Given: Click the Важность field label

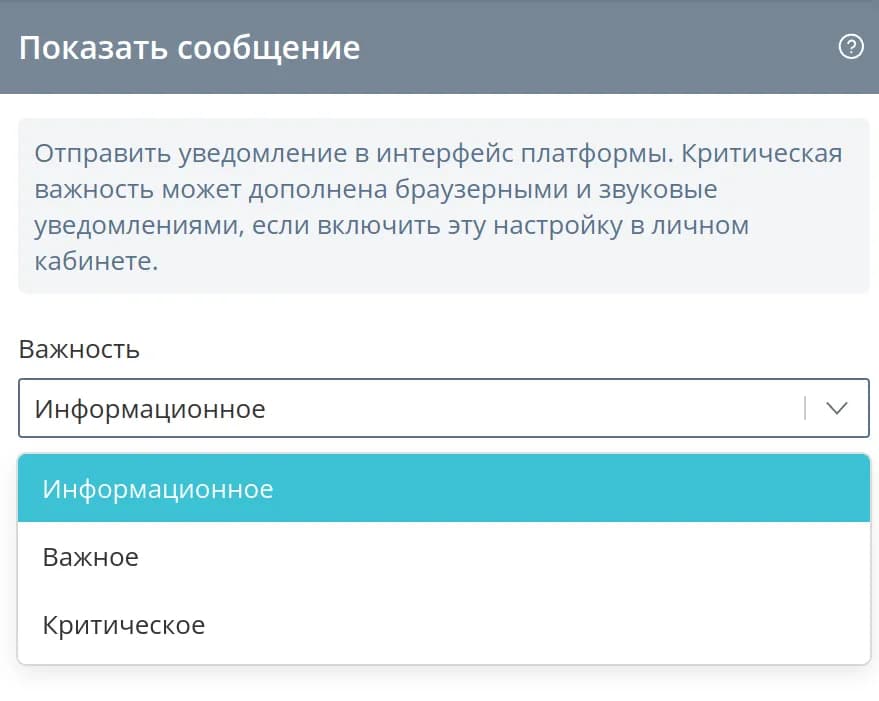Looking at the screenshot, I should coord(79,349).
